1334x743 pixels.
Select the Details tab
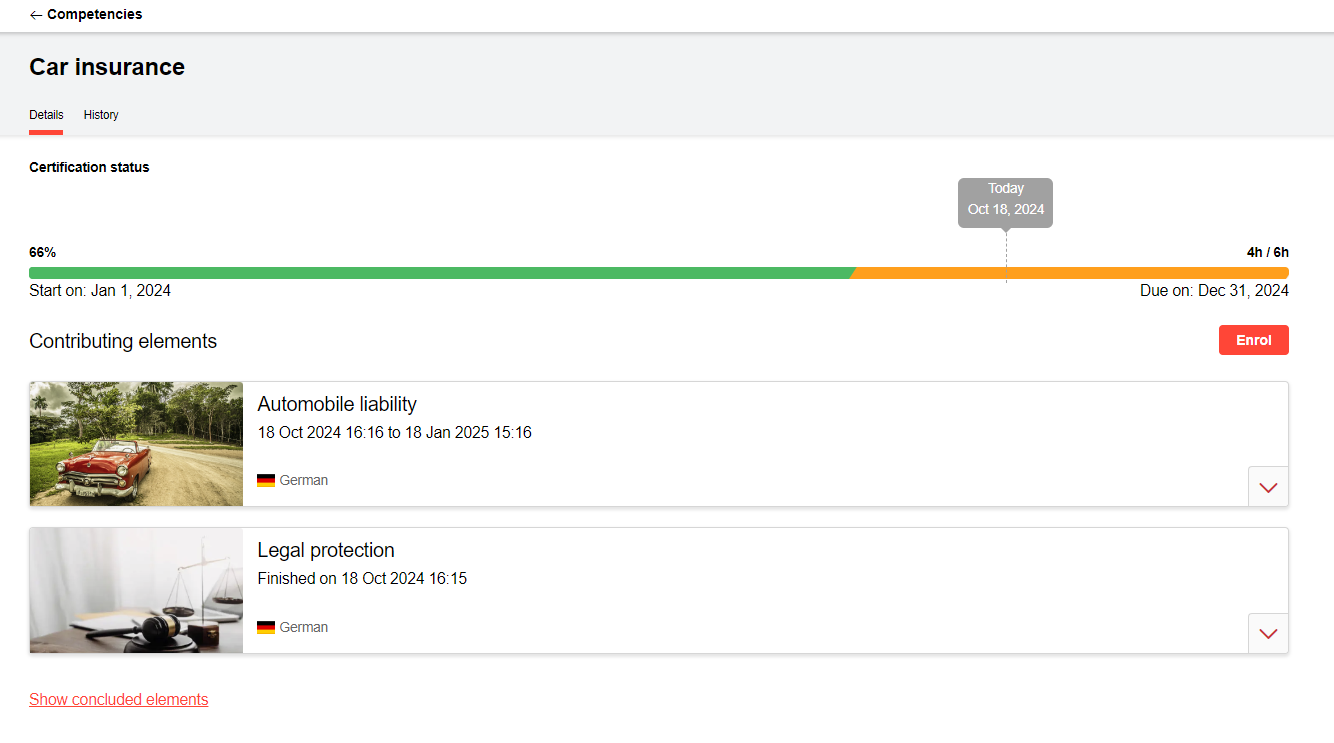pyautogui.click(x=46, y=115)
